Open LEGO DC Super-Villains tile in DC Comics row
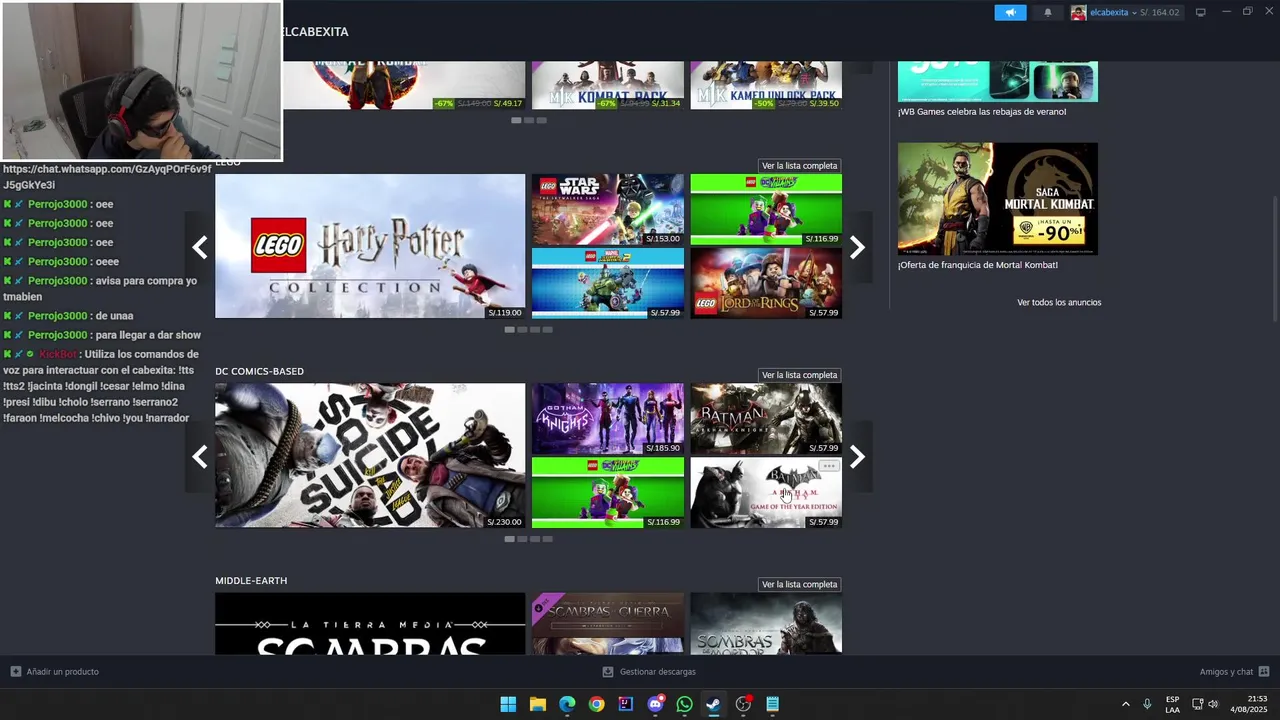Image resolution: width=1280 pixels, height=720 pixels. coord(608,493)
